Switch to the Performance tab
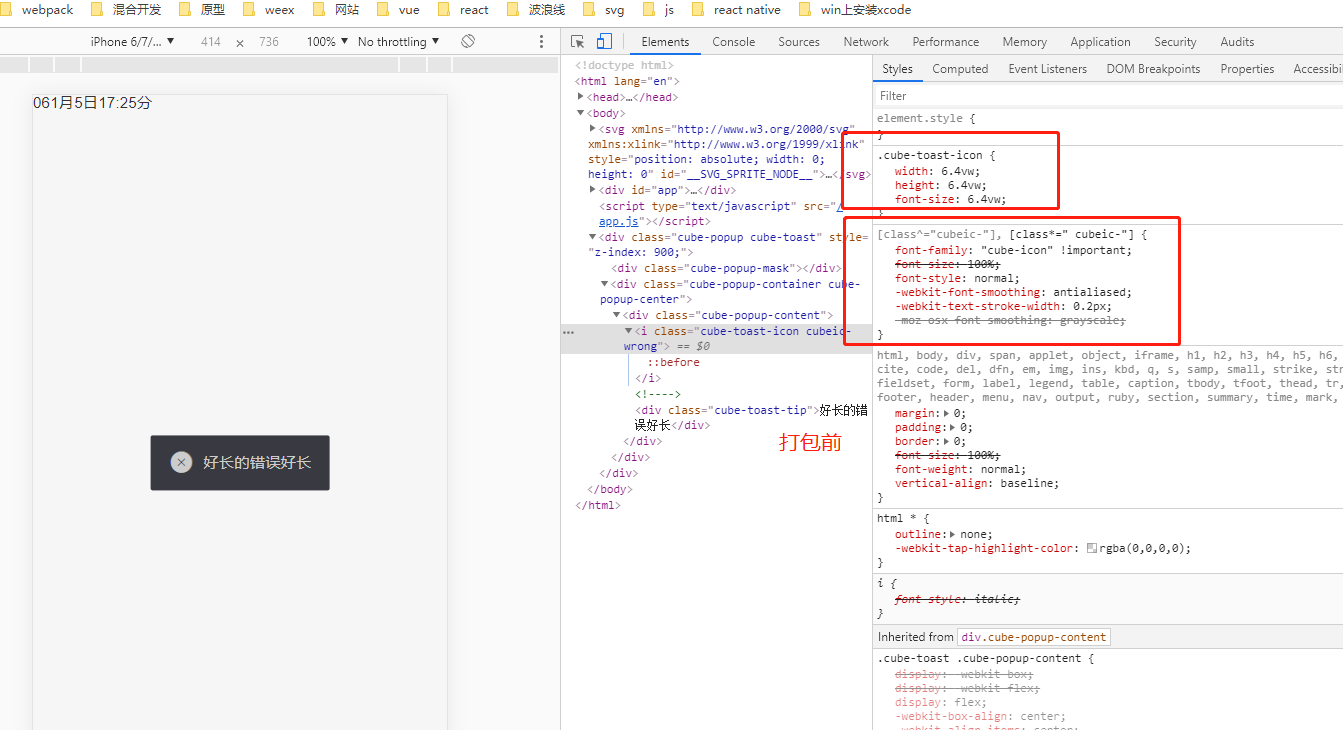Screen dimensions: 1343x730 946,42
